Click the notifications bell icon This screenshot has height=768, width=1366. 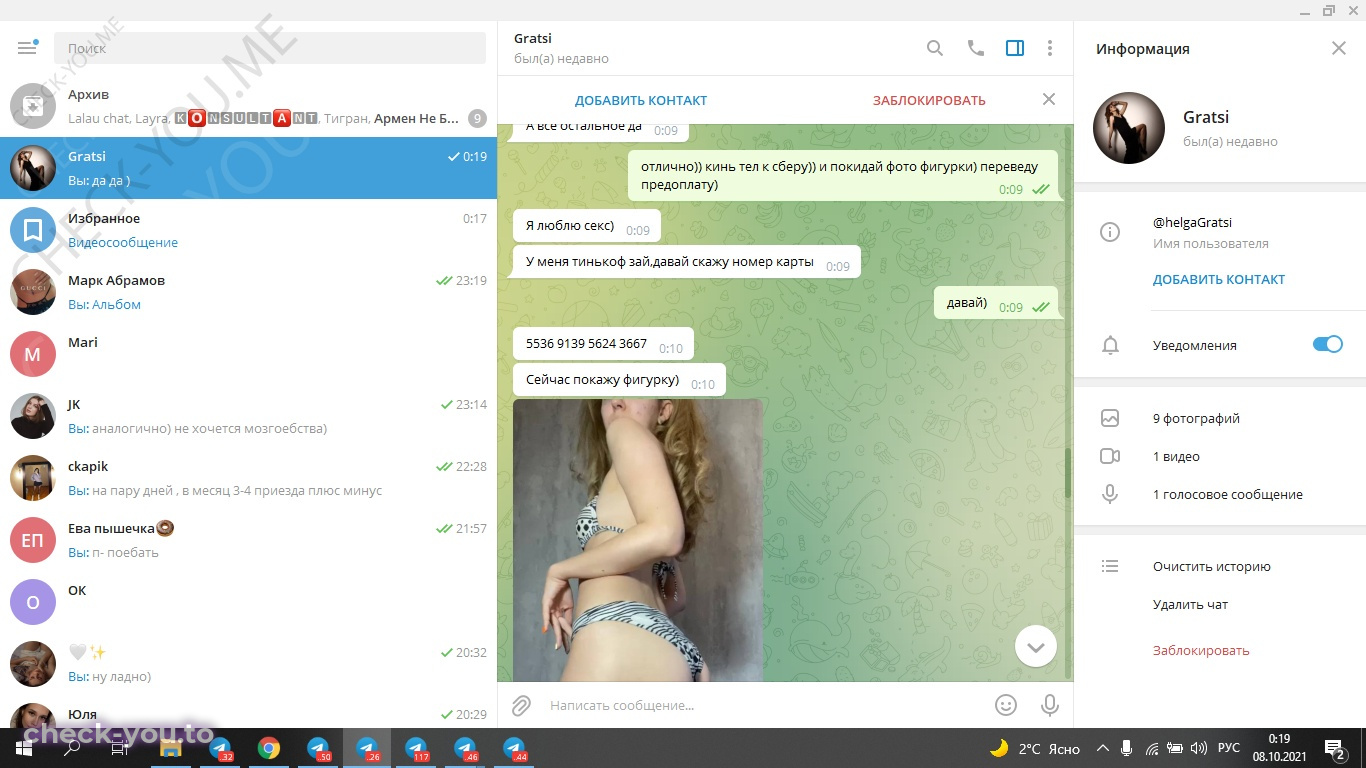1109,345
